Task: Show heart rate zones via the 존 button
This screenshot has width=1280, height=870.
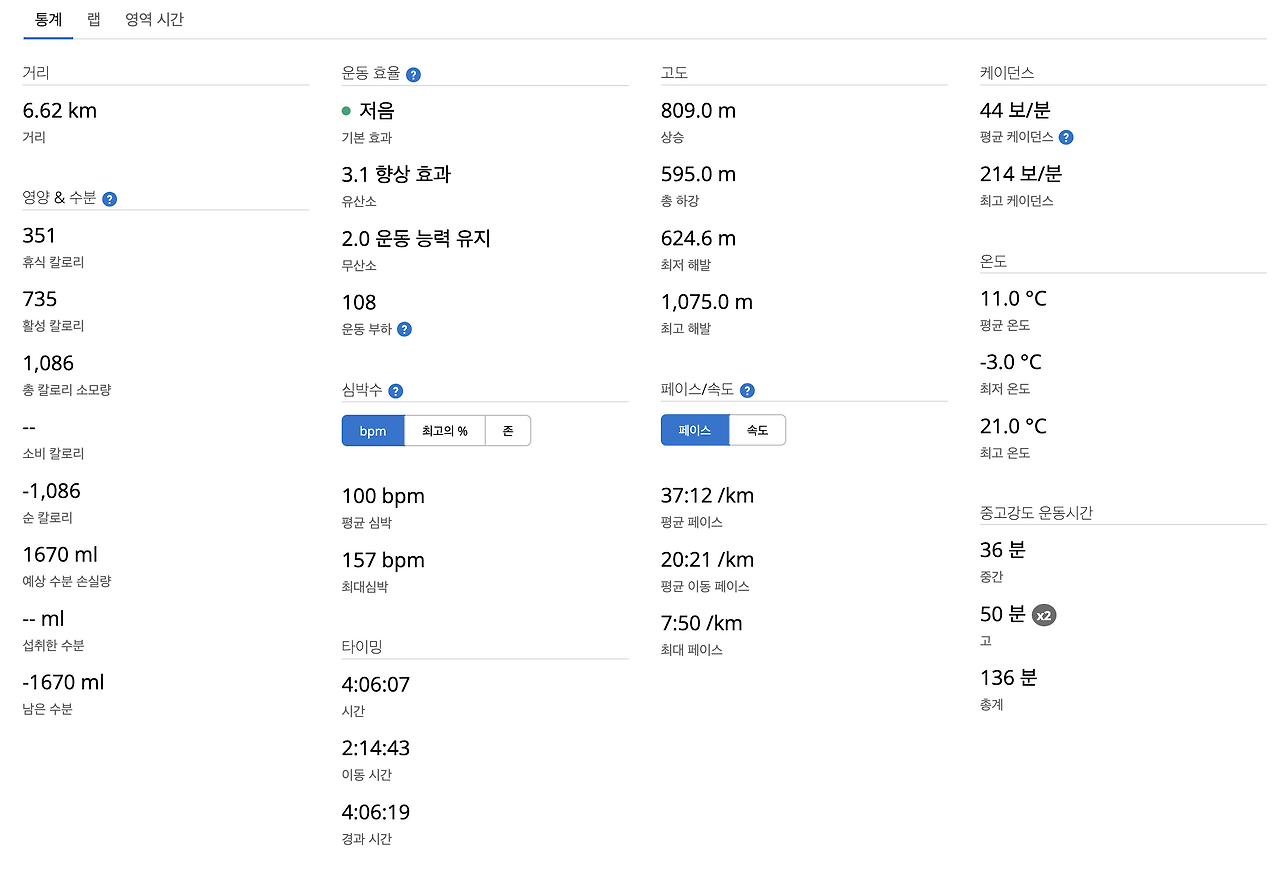Action: tap(508, 430)
